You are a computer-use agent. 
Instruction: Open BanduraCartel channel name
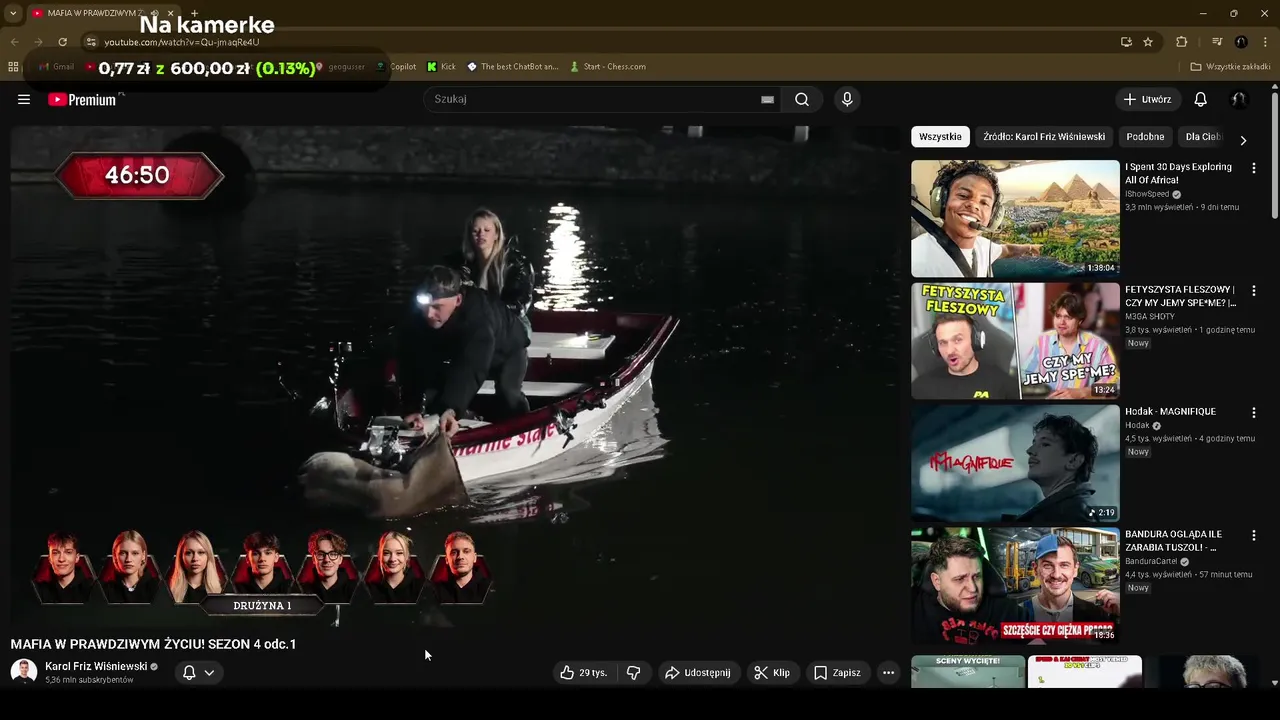click(x=1151, y=561)
